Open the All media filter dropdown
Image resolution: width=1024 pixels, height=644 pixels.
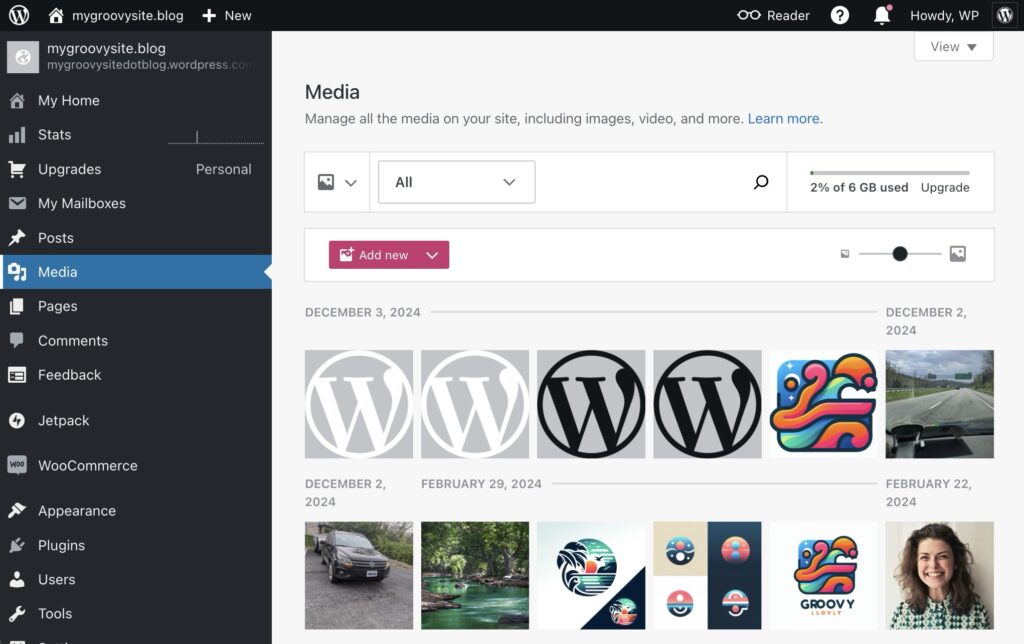456,182
